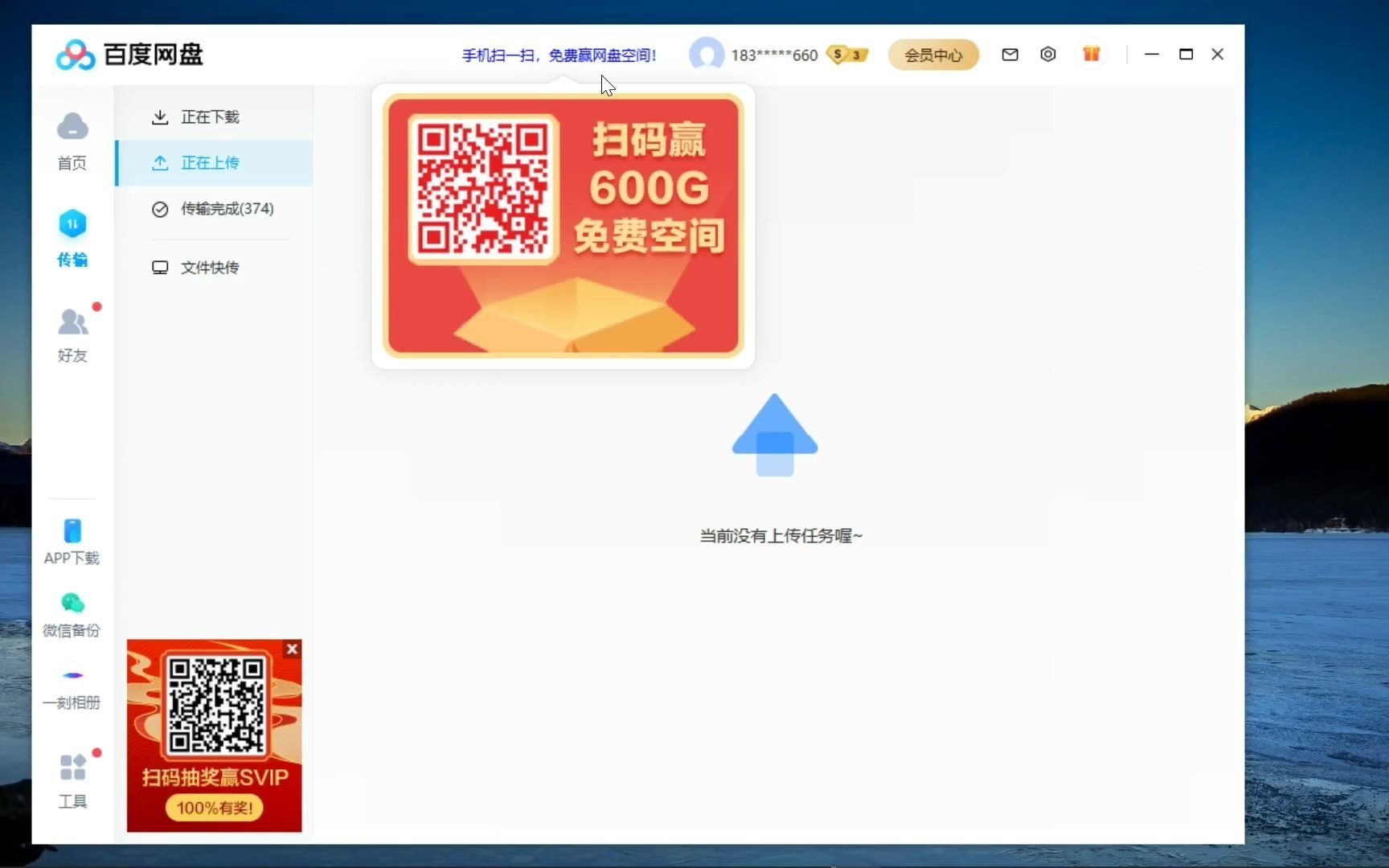Click the blue upload arrow illustration
This screenshot has width=1389, height=868.
(775, 435)
